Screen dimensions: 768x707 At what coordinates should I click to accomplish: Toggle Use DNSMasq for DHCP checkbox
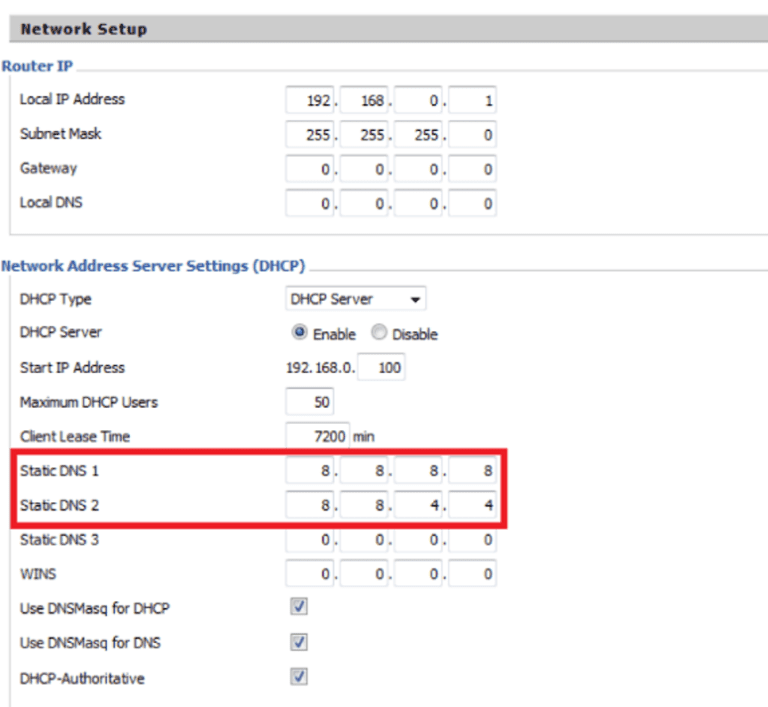pos(298,607)
